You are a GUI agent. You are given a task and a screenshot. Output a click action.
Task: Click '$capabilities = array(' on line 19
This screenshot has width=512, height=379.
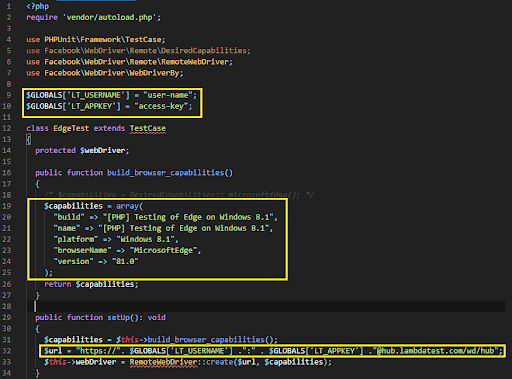[93, 206]
